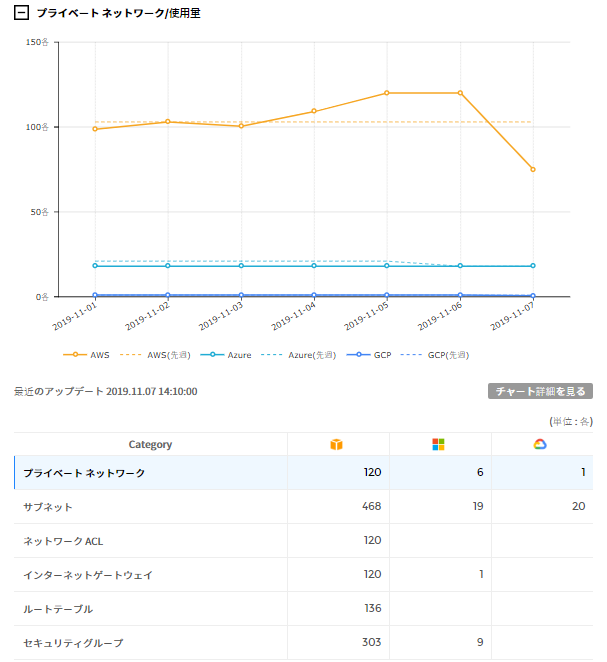Toggle the Azure(先週) legend entry
The width and height of the screenshot is (607, 662).
tap(295, 355)
